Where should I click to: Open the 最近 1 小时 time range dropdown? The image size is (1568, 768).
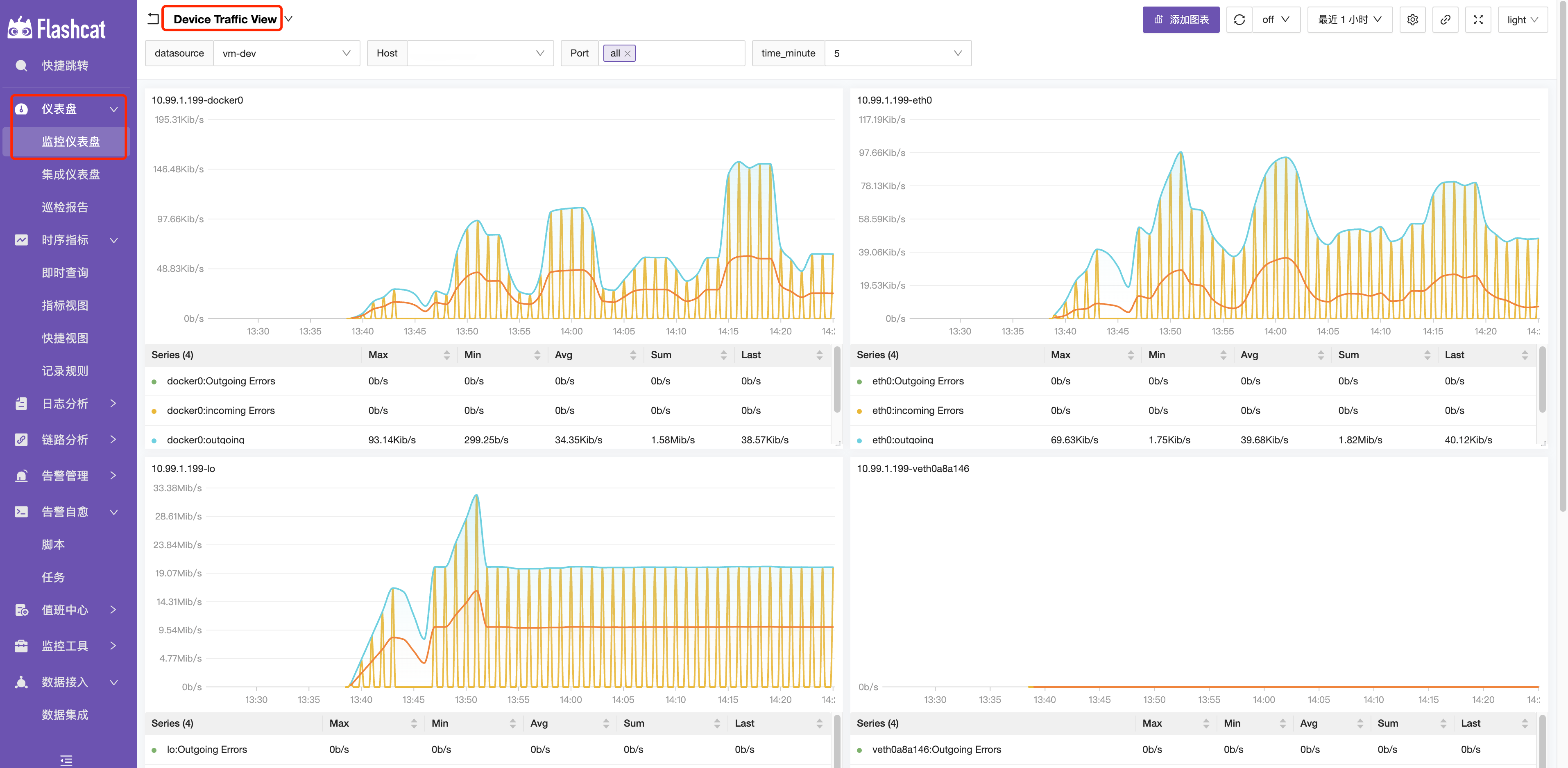point(1350,20)
